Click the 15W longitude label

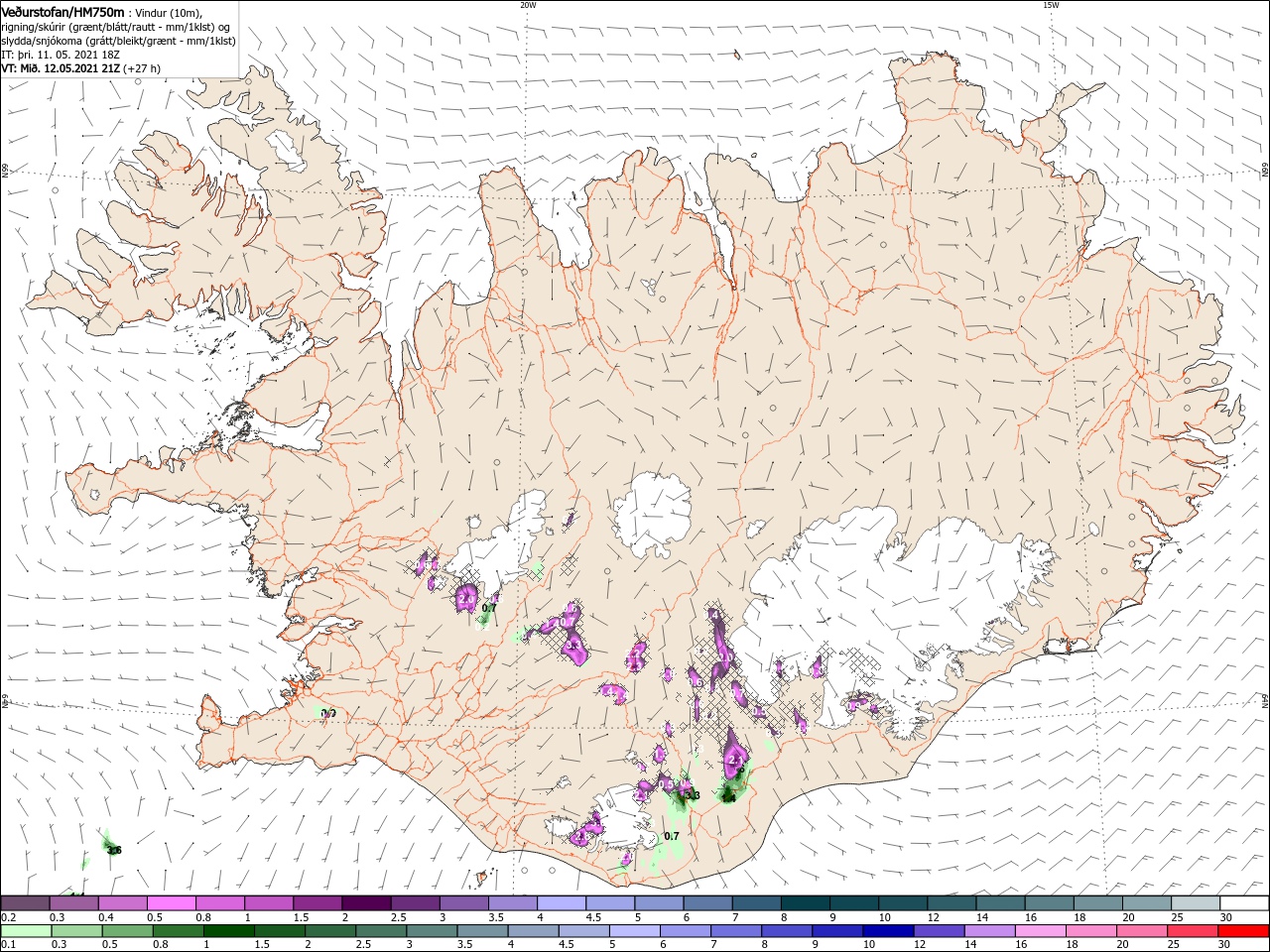click(x=1051, y=5)
